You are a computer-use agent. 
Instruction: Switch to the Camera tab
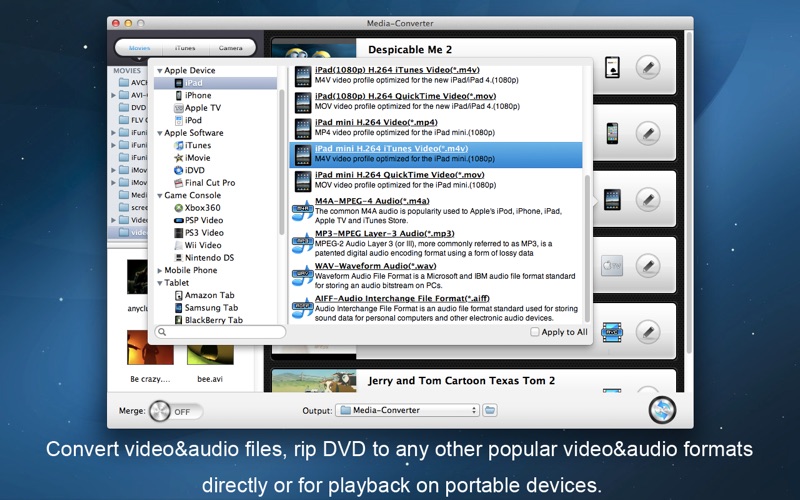point(231,48)
